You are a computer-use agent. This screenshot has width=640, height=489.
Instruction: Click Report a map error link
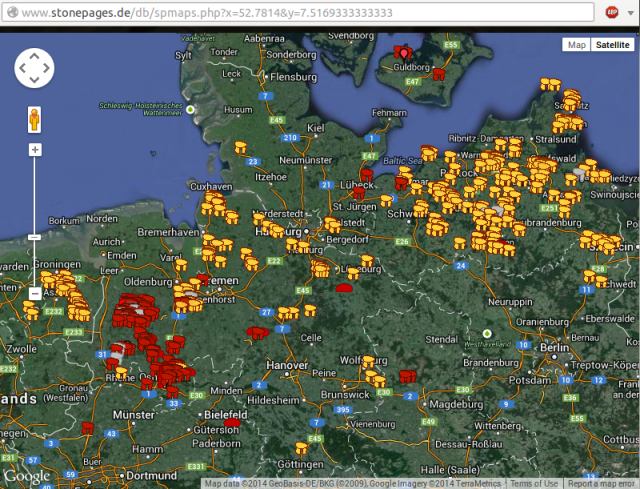tap(601, 484)
